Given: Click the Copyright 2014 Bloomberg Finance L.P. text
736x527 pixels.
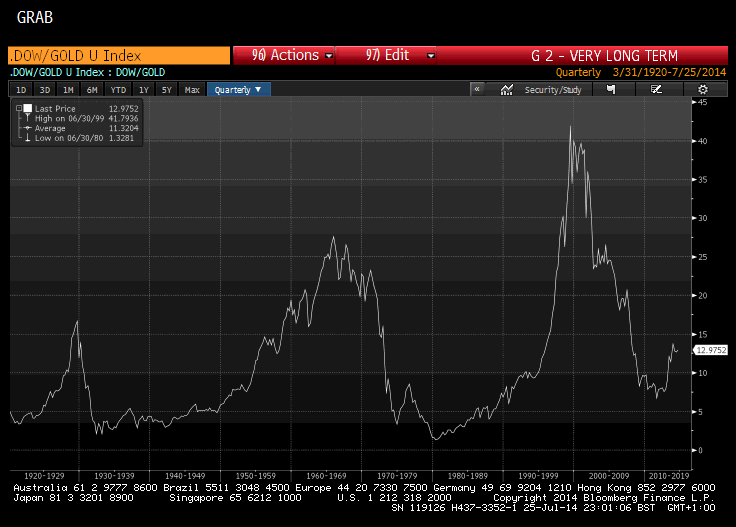Looking at the screenshot, I should click(604, 497).
